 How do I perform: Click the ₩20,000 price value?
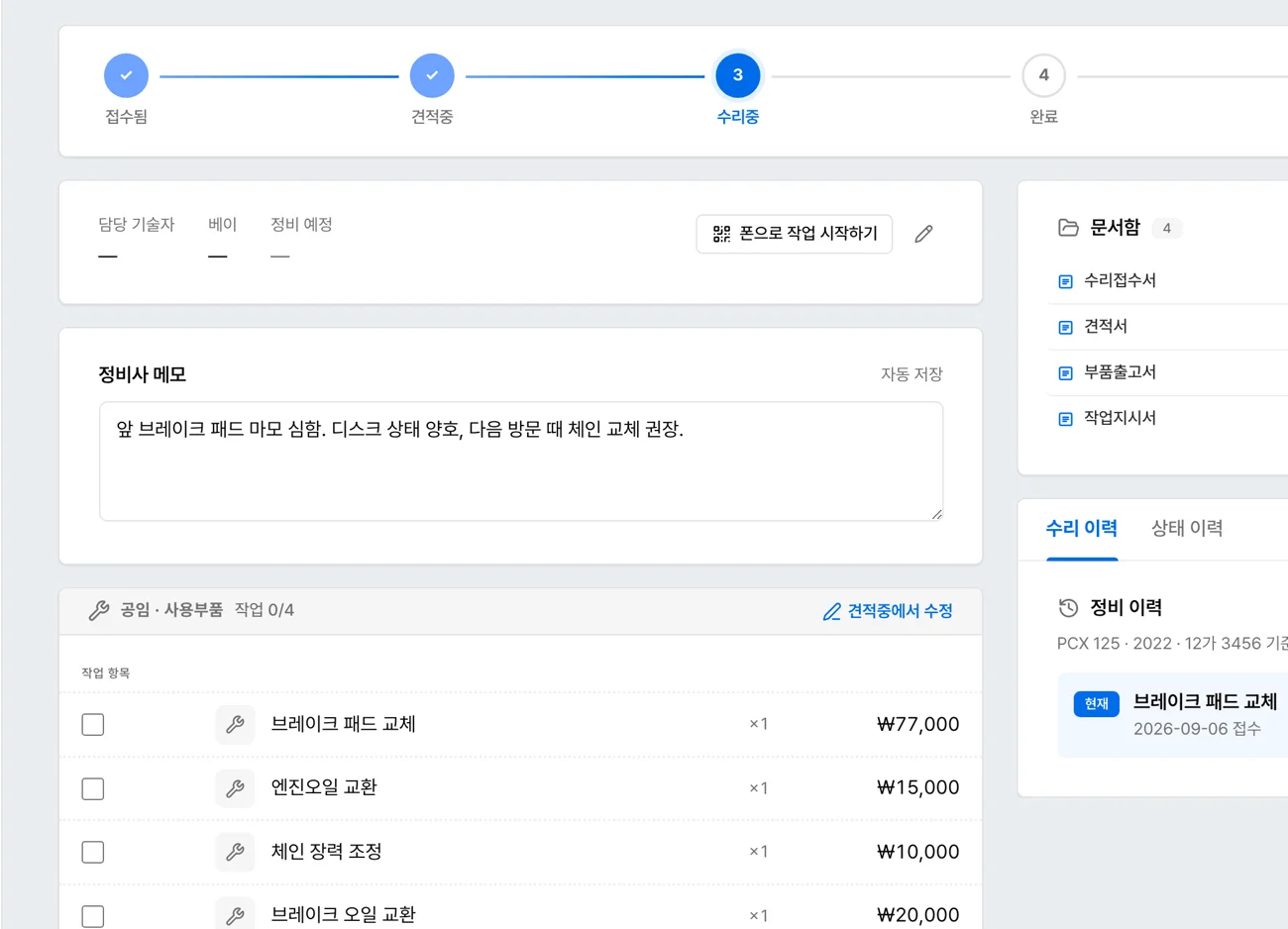click(918, 915)
